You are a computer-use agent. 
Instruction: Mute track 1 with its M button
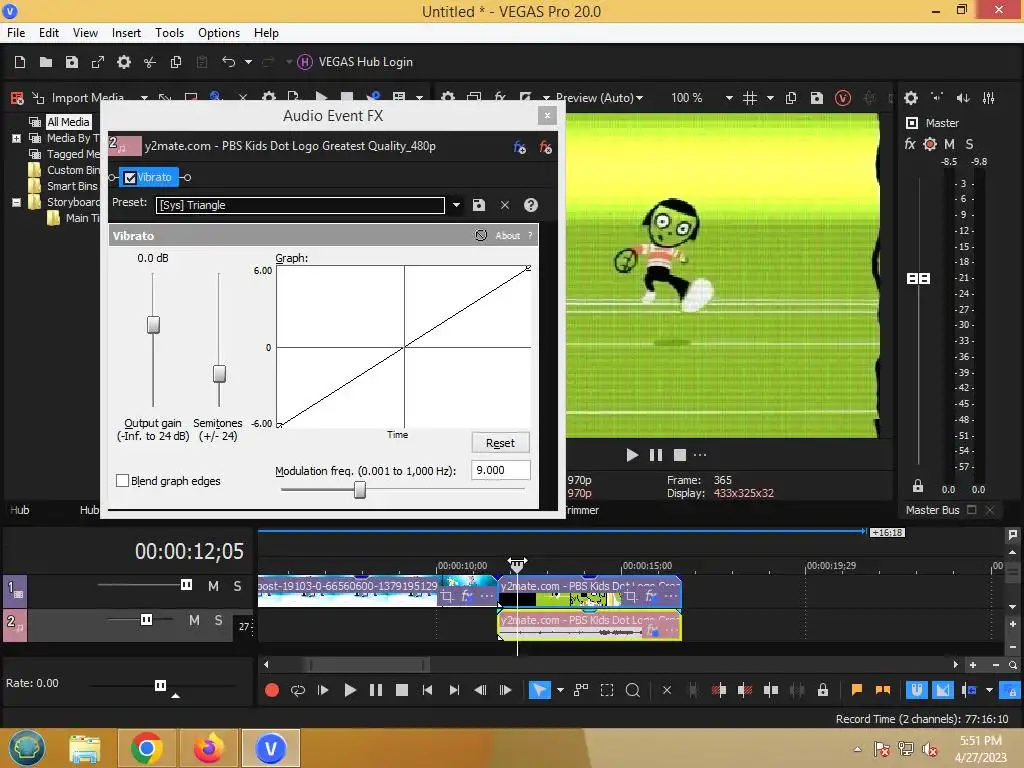click(x=213, y=586)
